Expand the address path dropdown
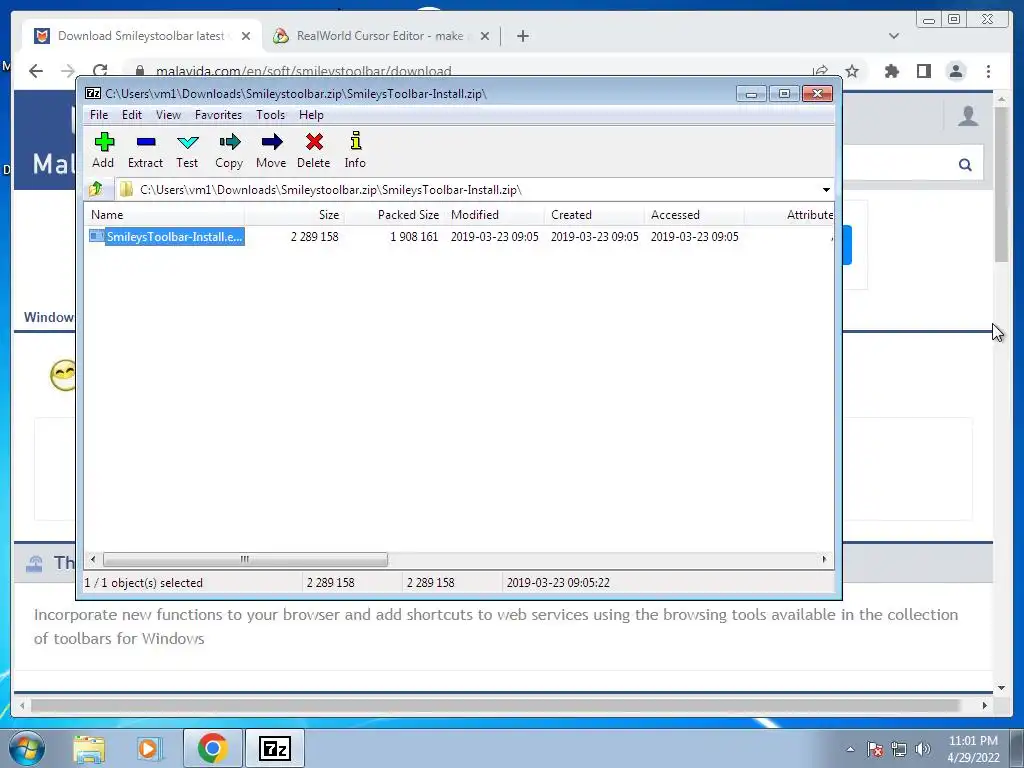Viewport: 1024px width, 768px height. point(826,190)
